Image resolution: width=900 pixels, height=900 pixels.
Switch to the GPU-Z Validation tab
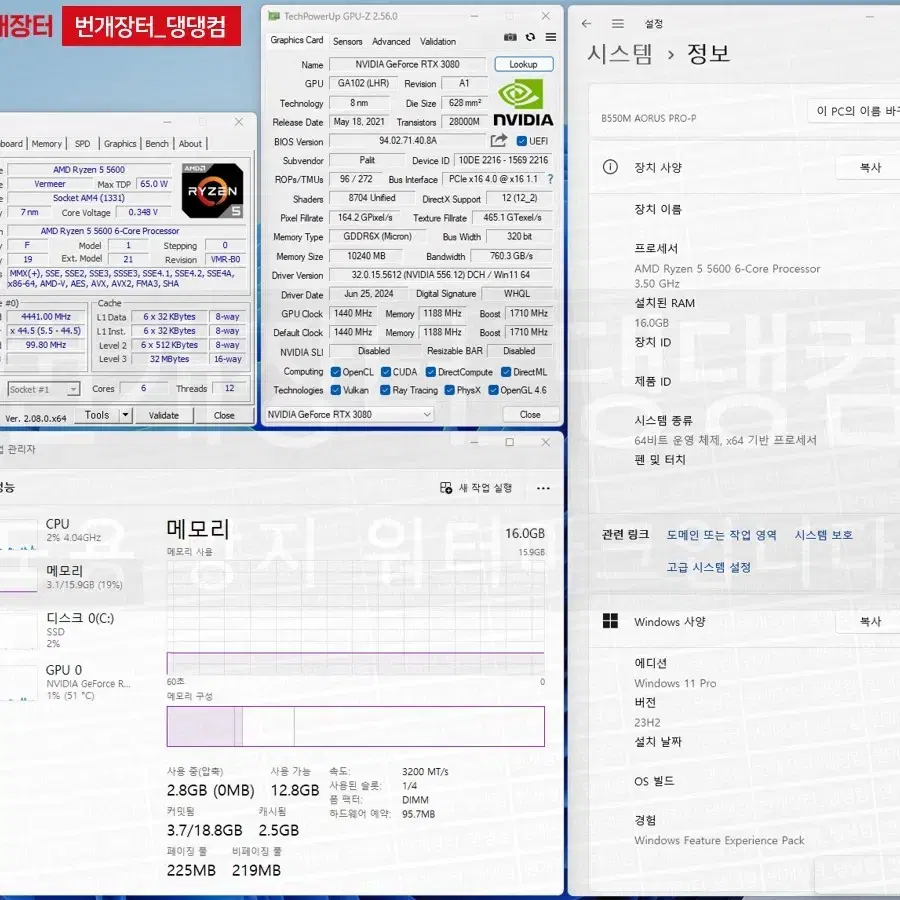click(437, 41)
